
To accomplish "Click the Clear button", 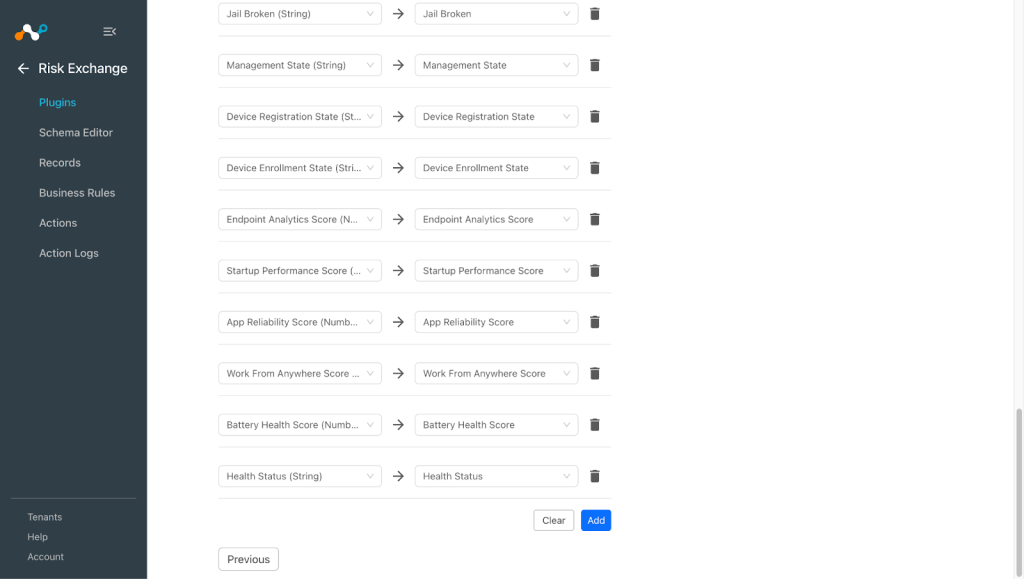I will tap(553, 520).
